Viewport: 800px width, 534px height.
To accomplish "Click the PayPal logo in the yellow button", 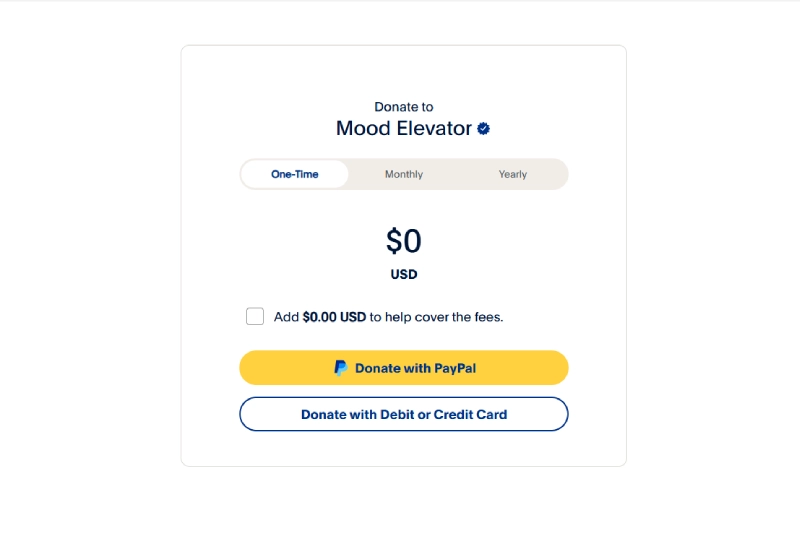I will tap(341, 368).
